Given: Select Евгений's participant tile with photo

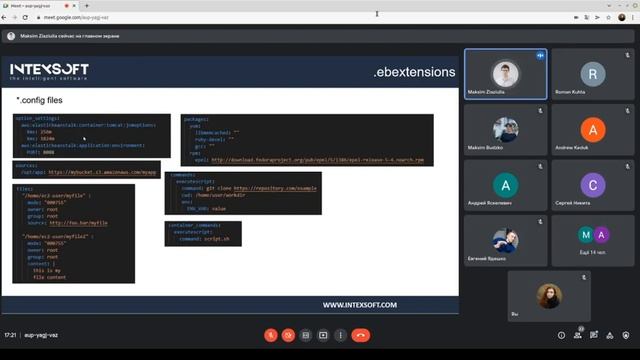Looking at the screenshot, I should click(x=505, y=241).
